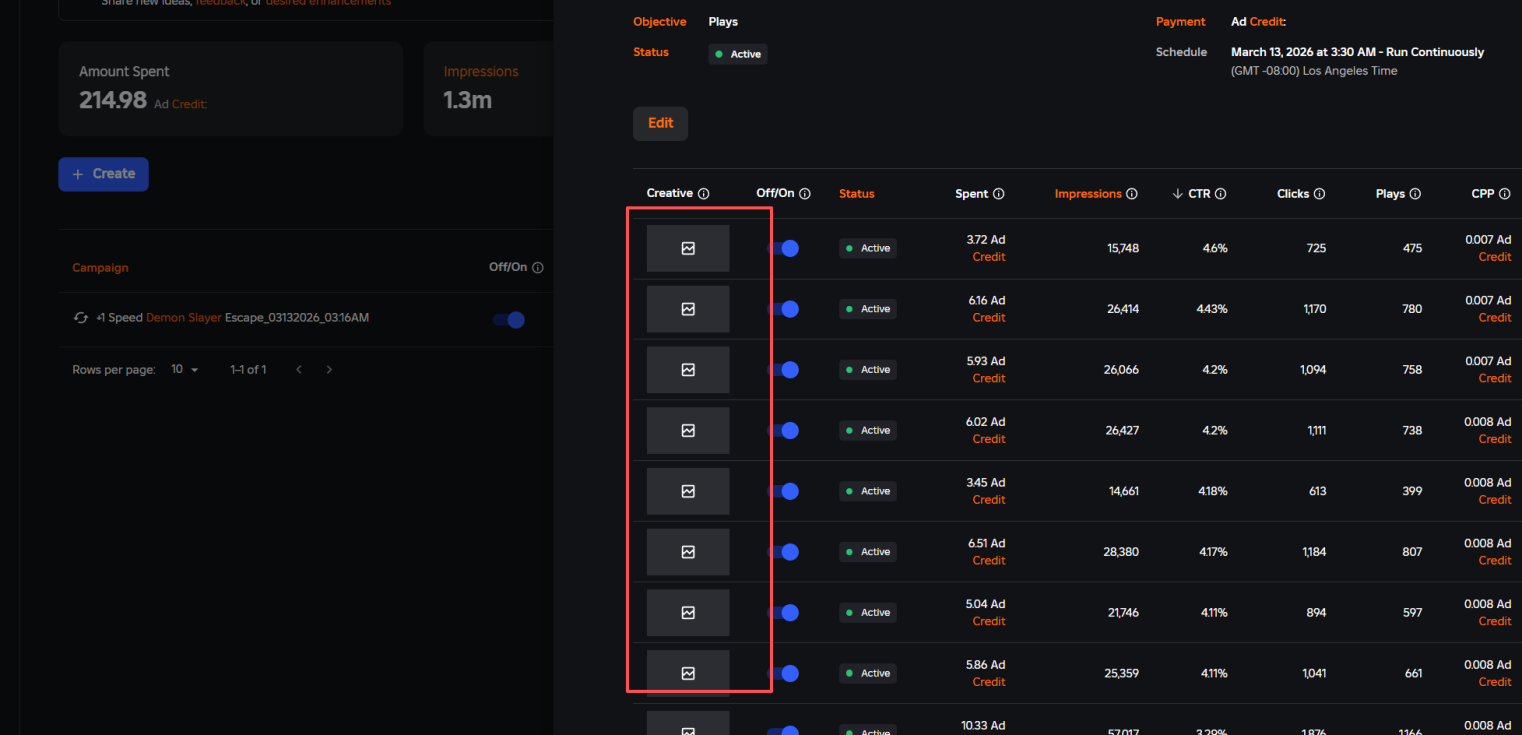The image size is (1522, 735).
Task: Click the sync icon beside Demon Slayer campaign
Action: point(81,318)
